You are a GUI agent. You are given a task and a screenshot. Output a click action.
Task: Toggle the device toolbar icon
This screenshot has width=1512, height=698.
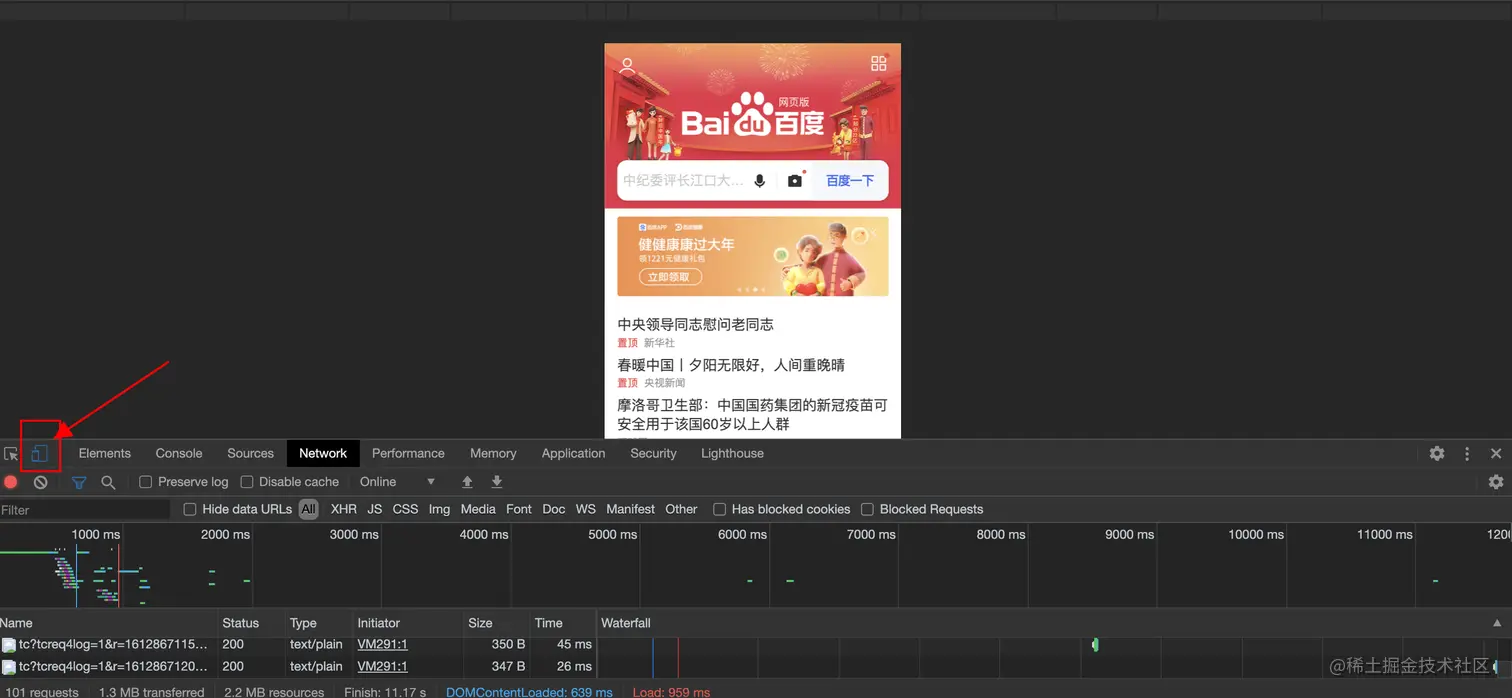[x=40, y=454]
